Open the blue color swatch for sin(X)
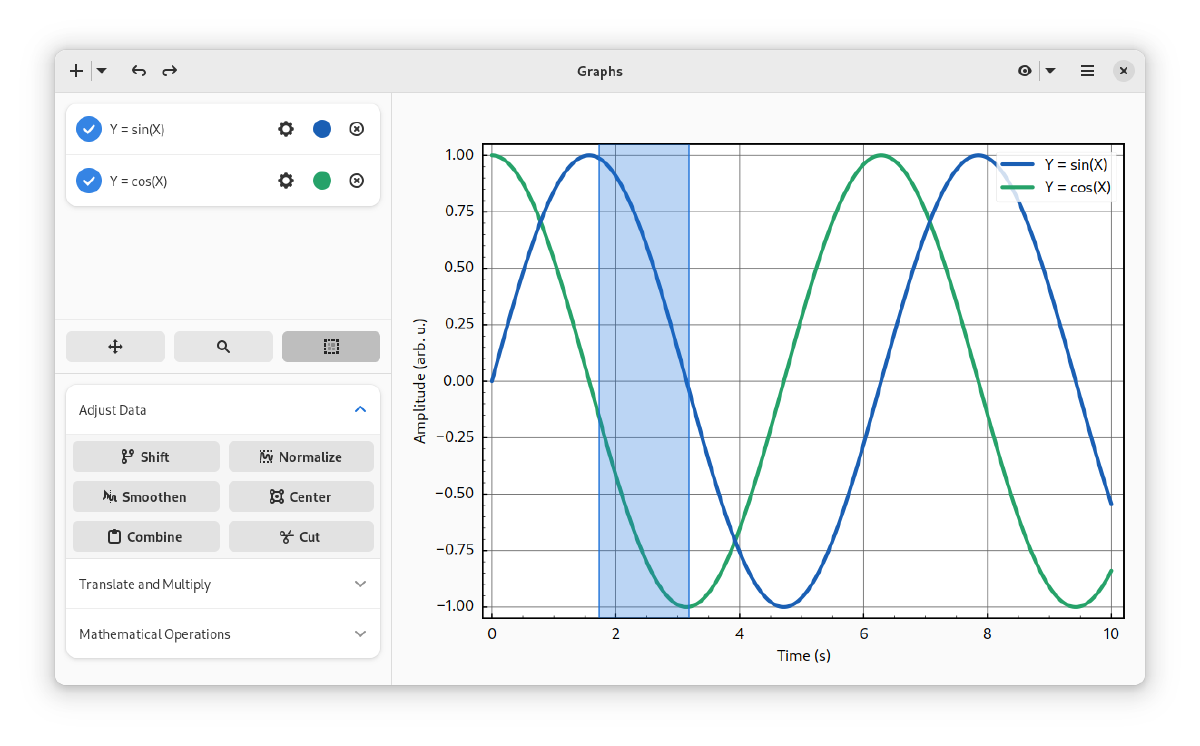 pos(322,129)
